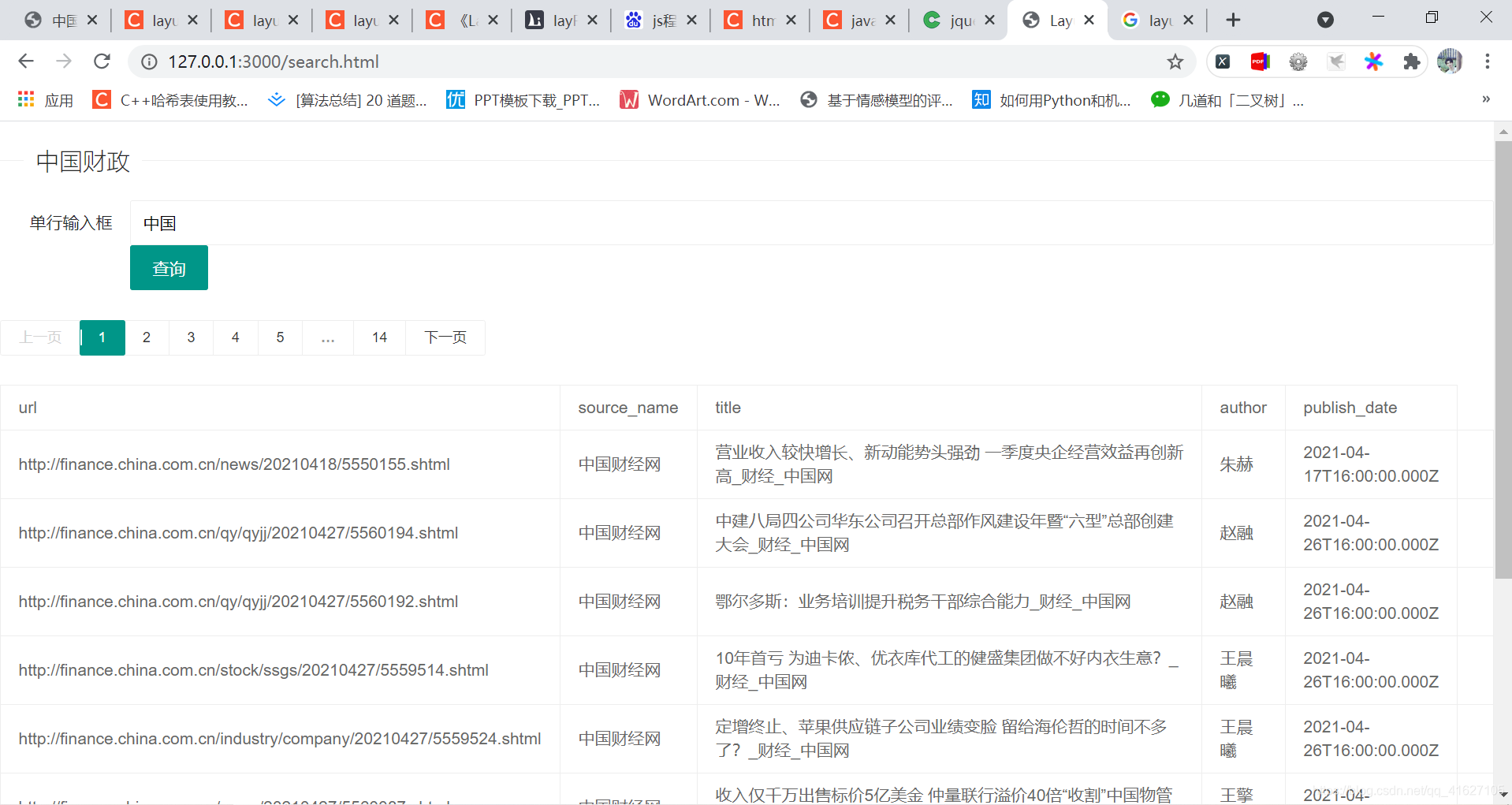Image resolution: width=1512 pixels, height=805 pixels.
Task: Click the colorful pinwheel extension icon
Action: (x=1374, y=61)
